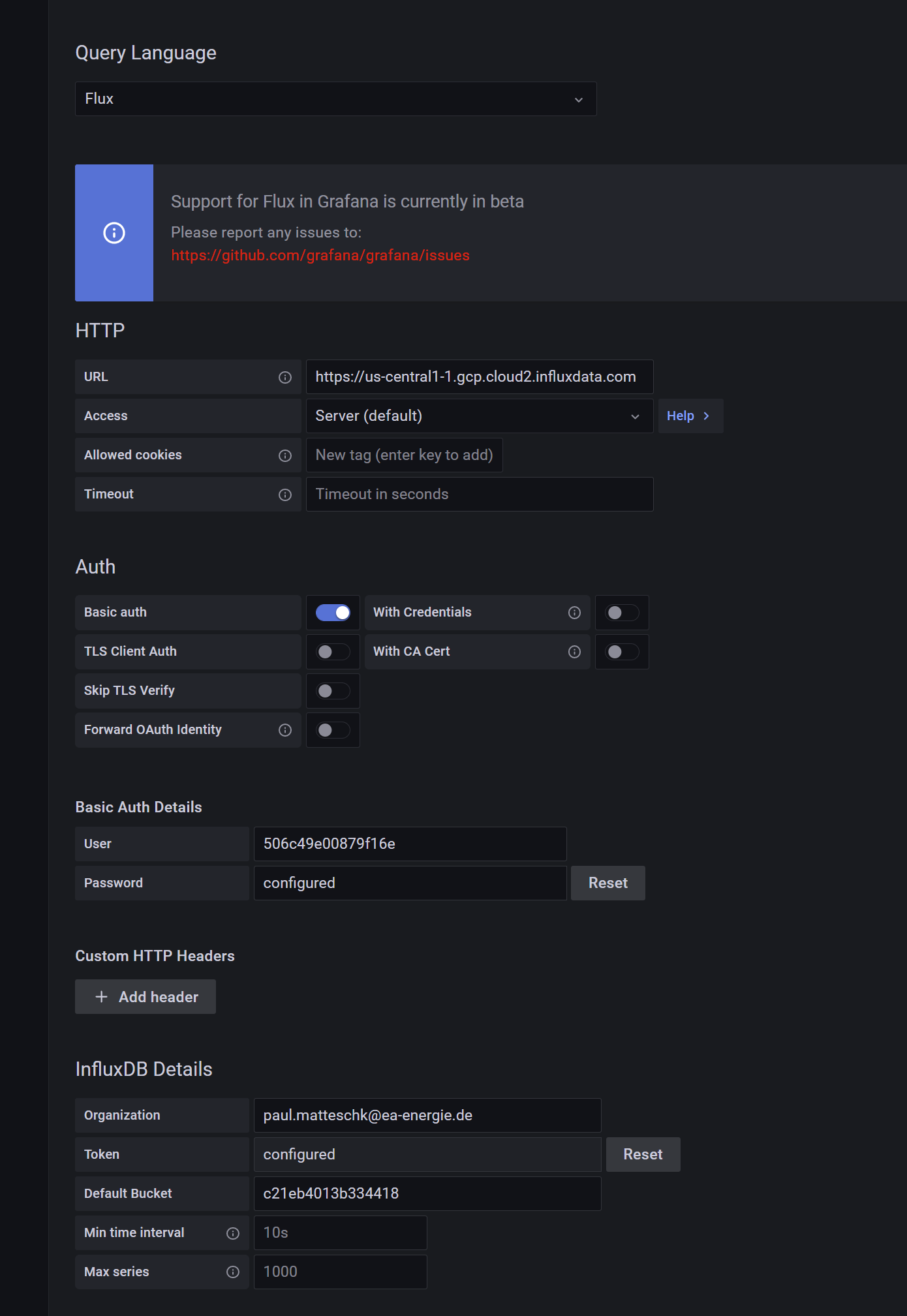
Task: Click the Allowed cookies info icon
Action: 285,455
